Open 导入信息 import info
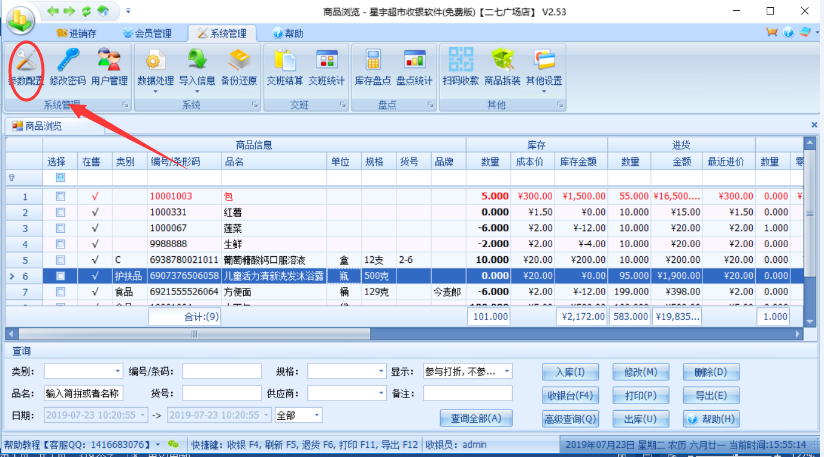 coord(197,70)
